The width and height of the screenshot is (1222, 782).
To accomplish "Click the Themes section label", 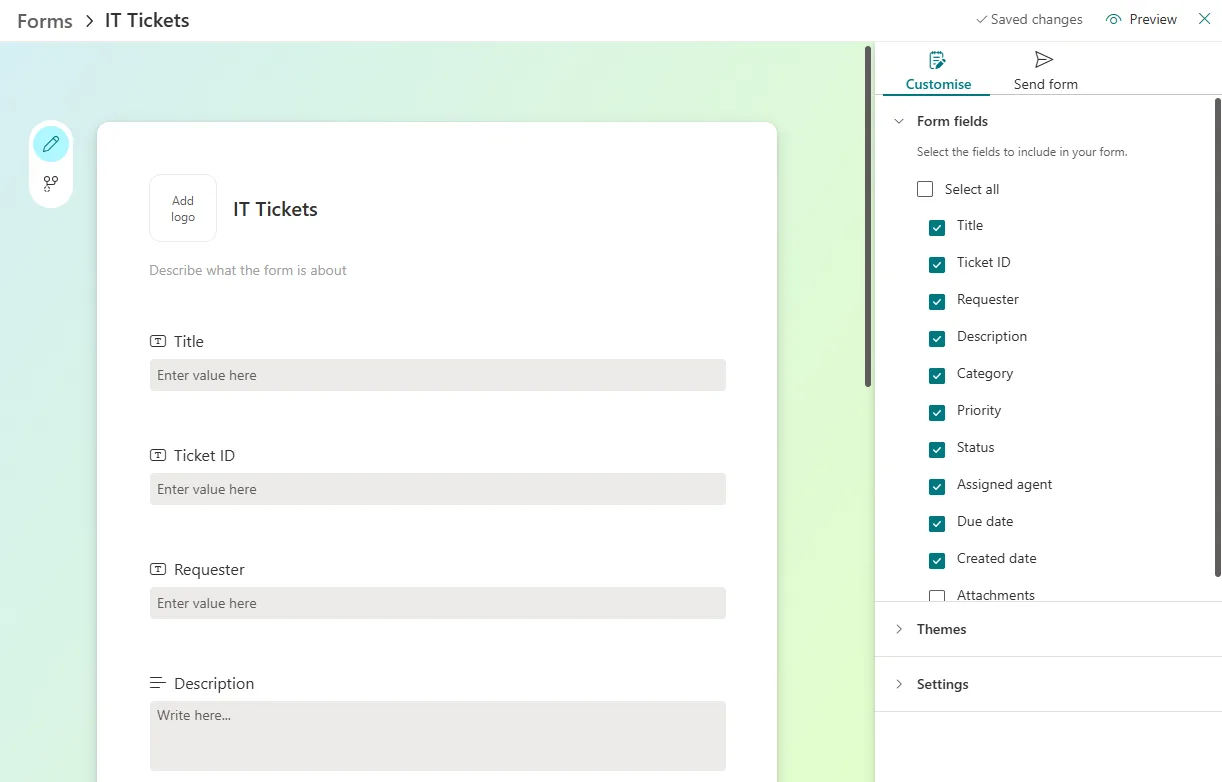I will 942,629.
